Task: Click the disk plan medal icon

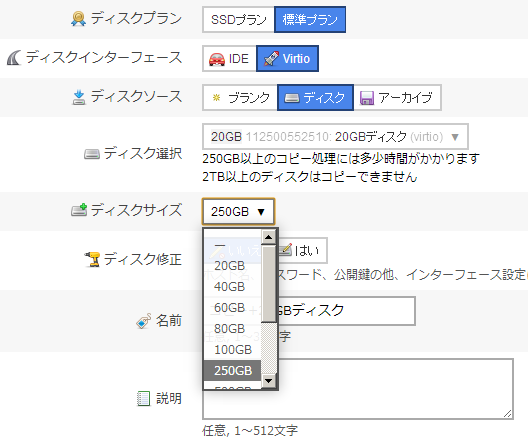Action: tap(78, 19)
